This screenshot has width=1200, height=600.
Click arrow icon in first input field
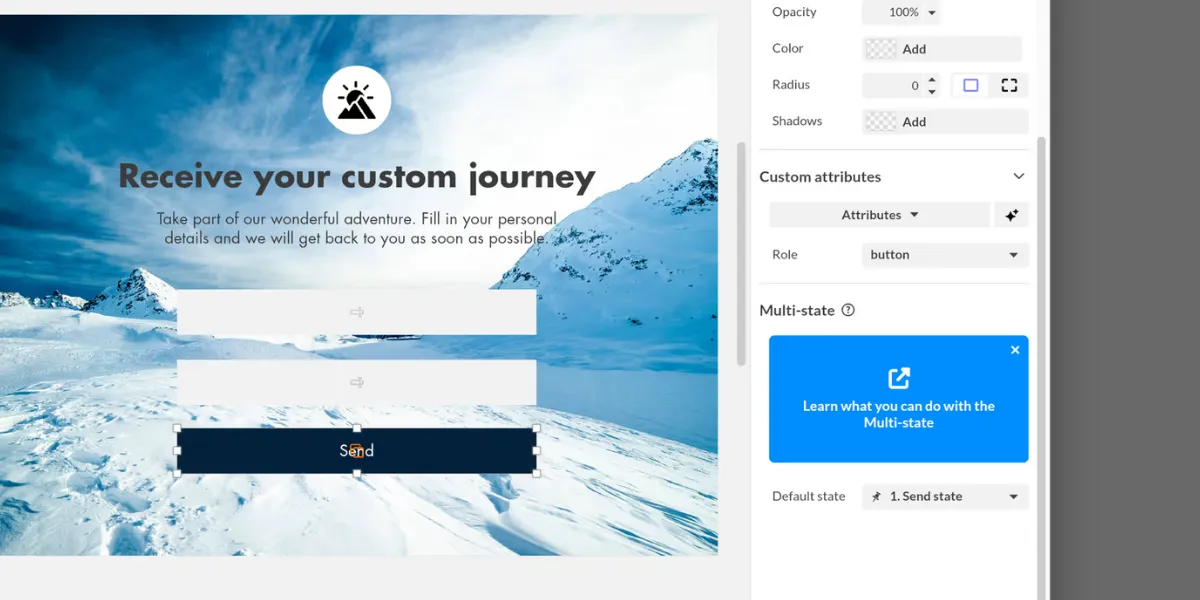357,312
